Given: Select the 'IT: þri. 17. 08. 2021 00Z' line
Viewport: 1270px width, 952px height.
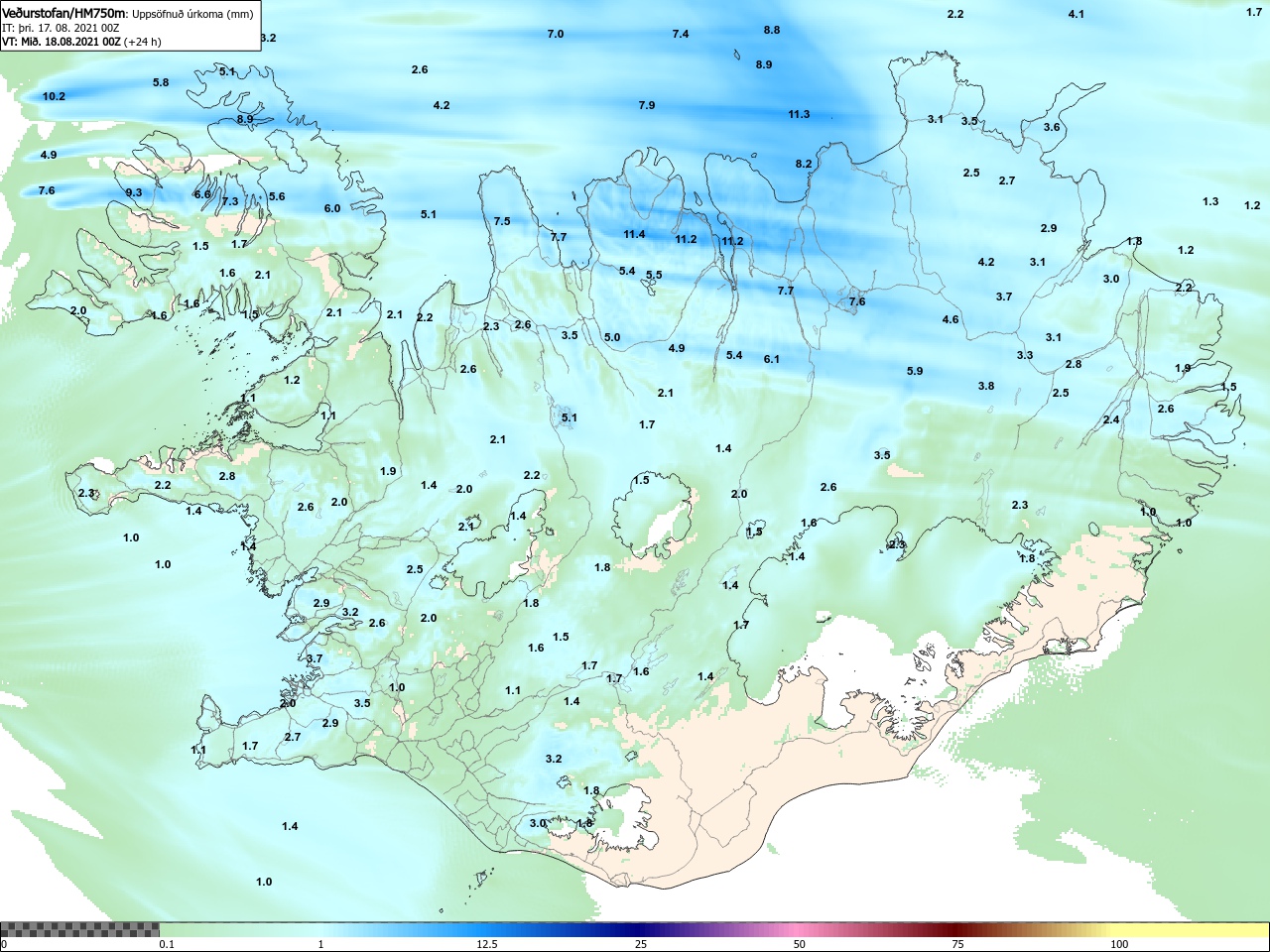Looking at the screenshot, I should point(61,28).
